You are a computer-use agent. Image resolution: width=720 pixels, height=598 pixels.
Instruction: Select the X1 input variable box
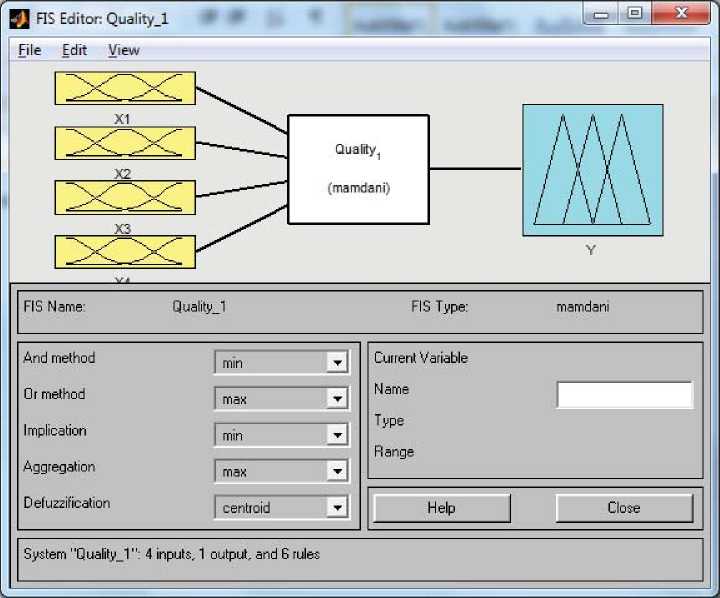[124, 88]
